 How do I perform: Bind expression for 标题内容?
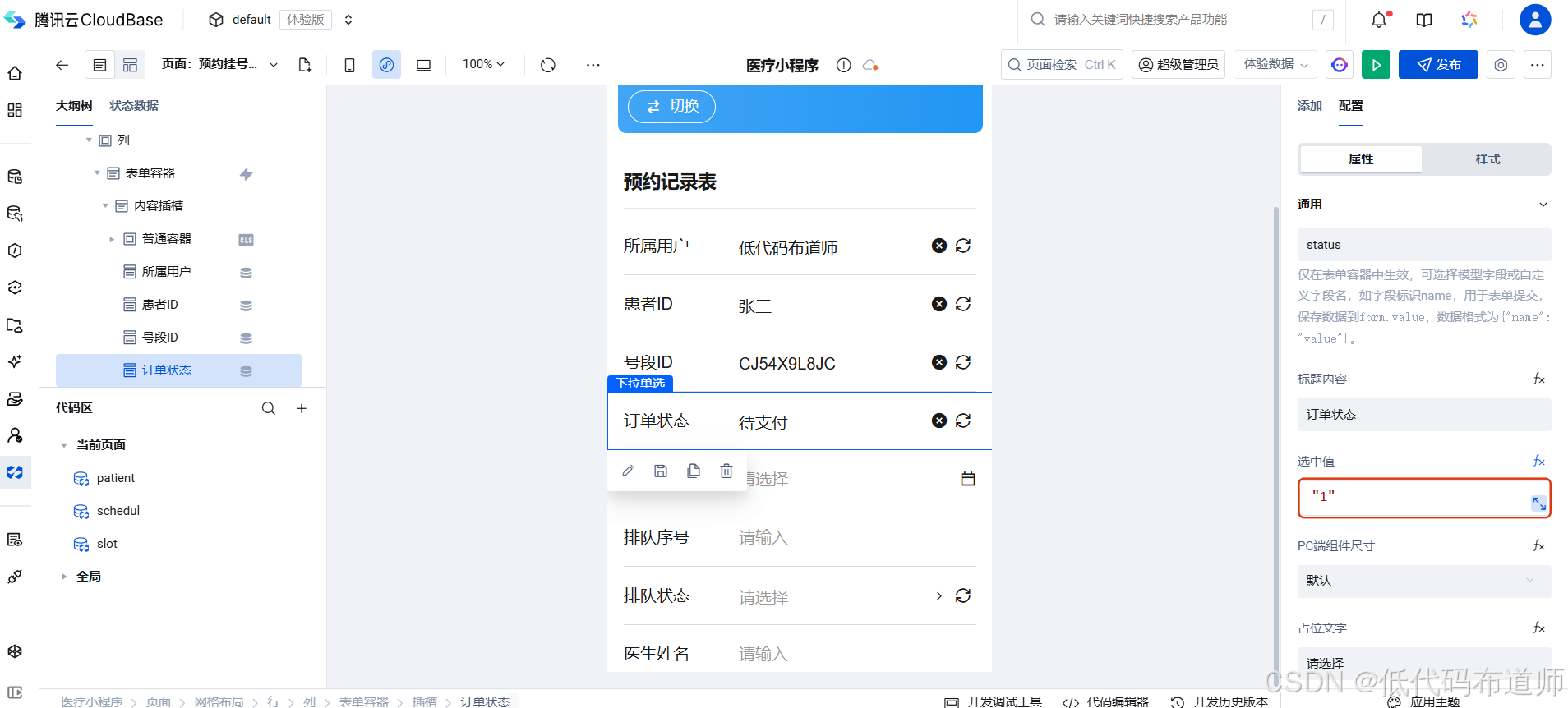point(1539,379)
